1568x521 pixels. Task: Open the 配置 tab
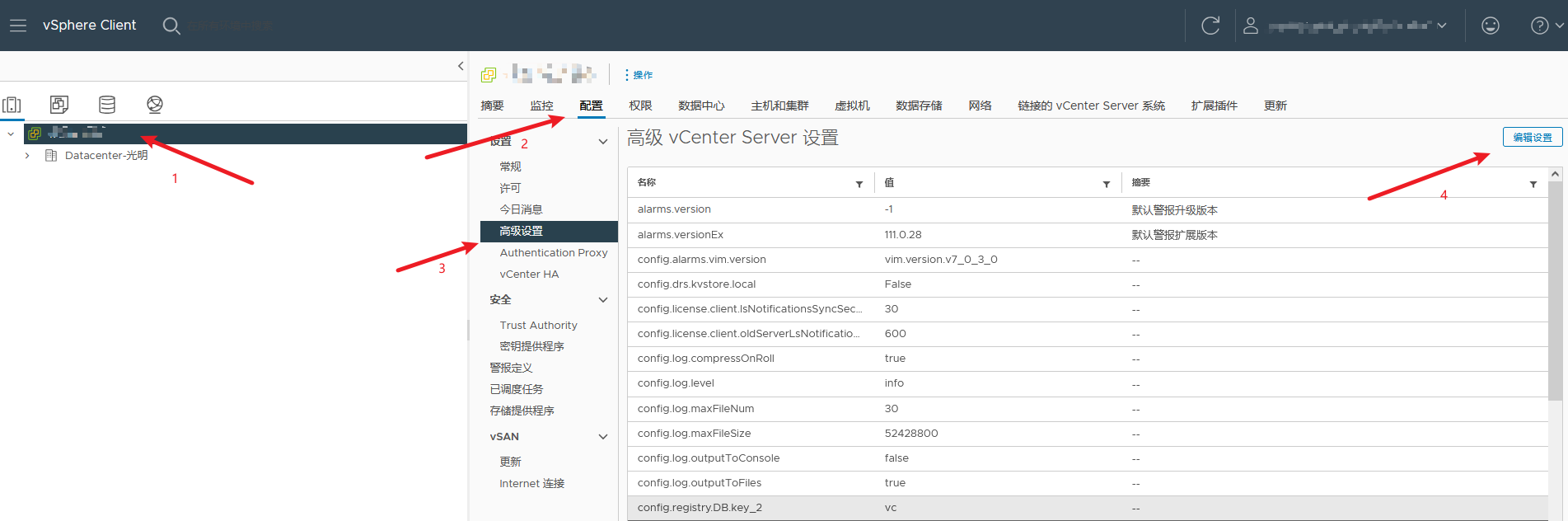[x=591, y=106]
